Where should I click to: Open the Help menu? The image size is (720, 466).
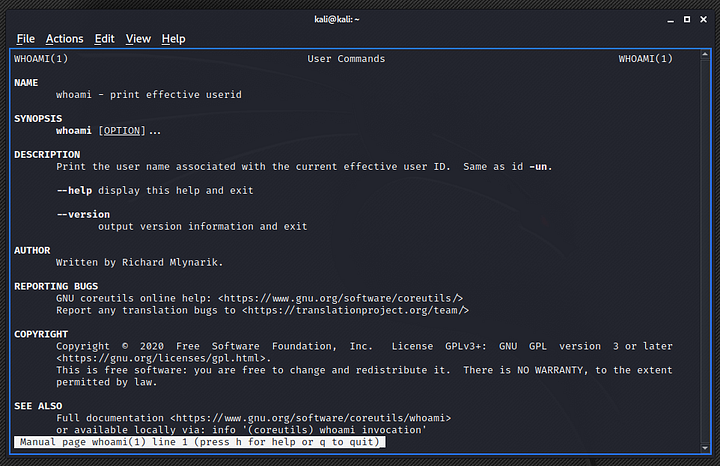click(173, 39)
